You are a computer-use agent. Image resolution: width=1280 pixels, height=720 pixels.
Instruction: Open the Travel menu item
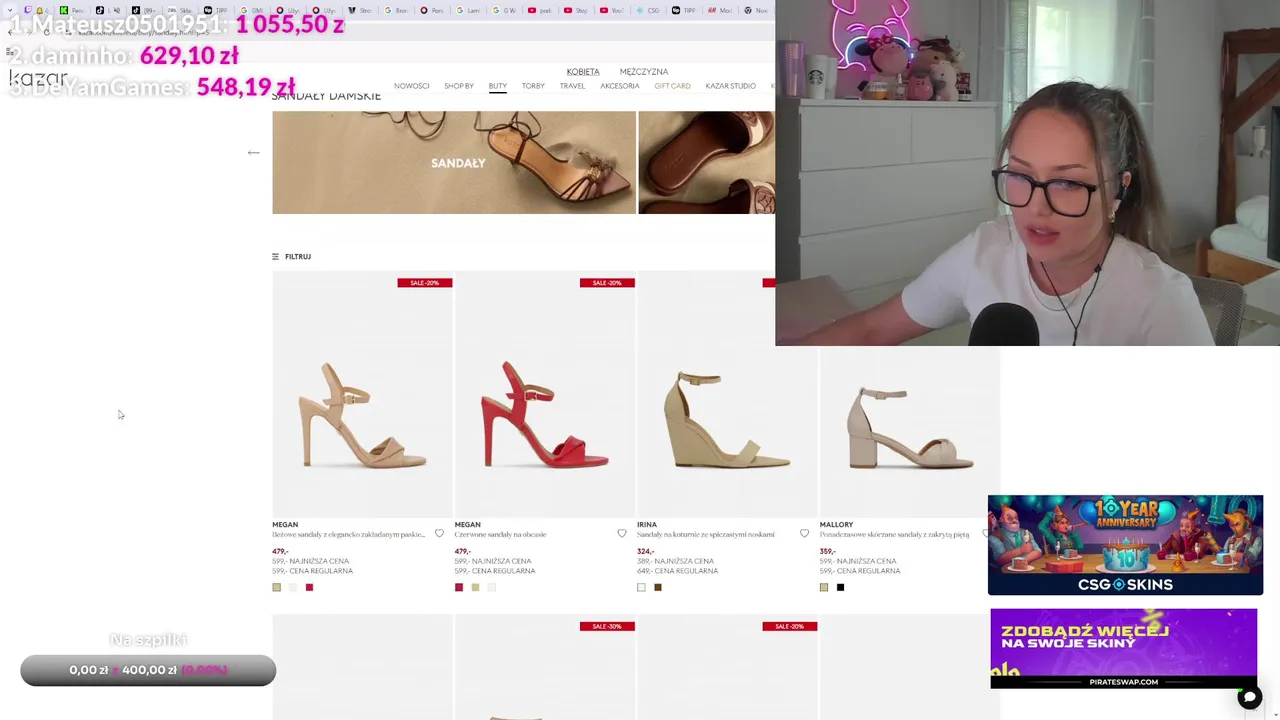click(572, 86)
